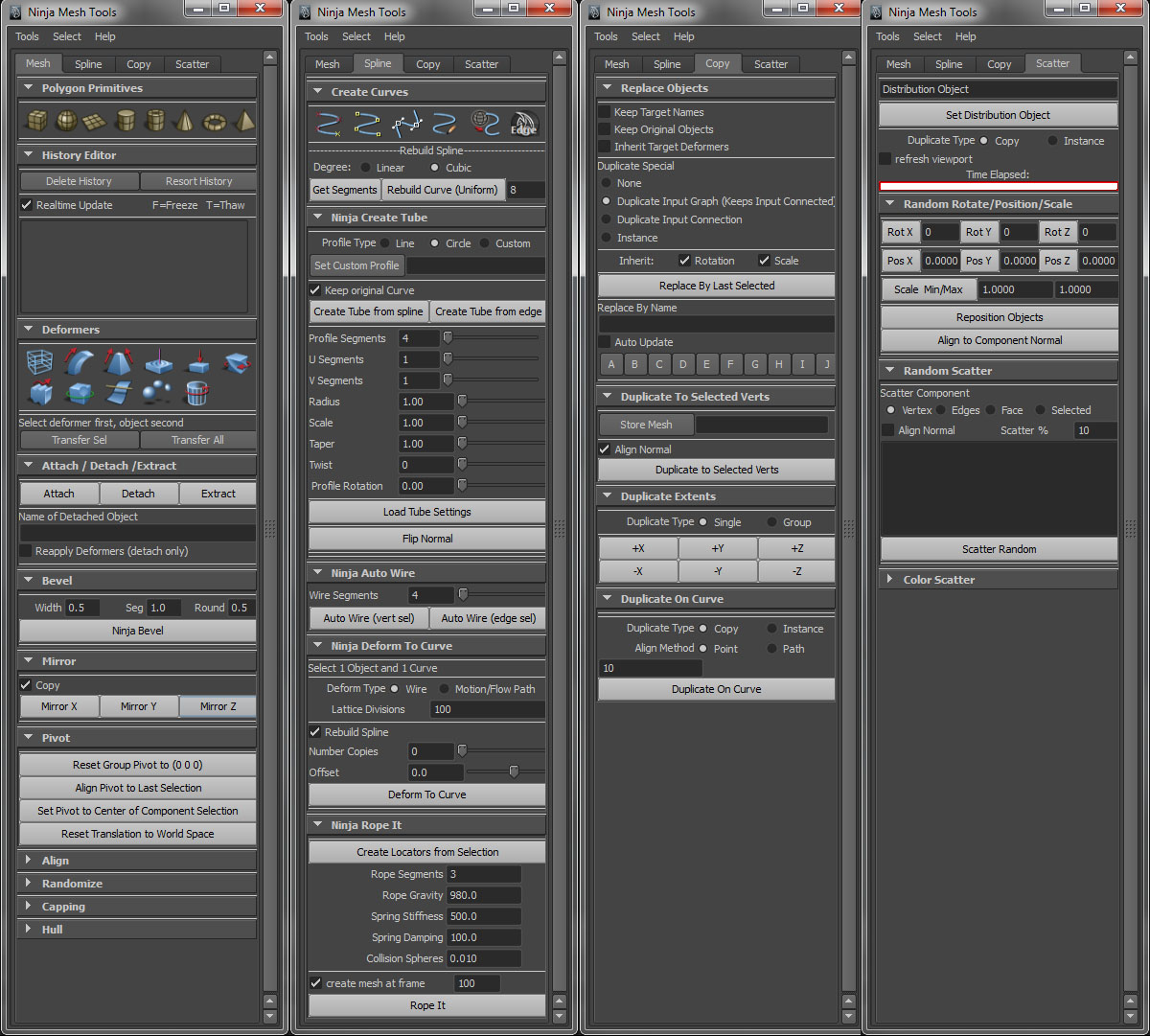
Task: Enable Reapply Deformers (detach only)
Action: tap(27, 551)
